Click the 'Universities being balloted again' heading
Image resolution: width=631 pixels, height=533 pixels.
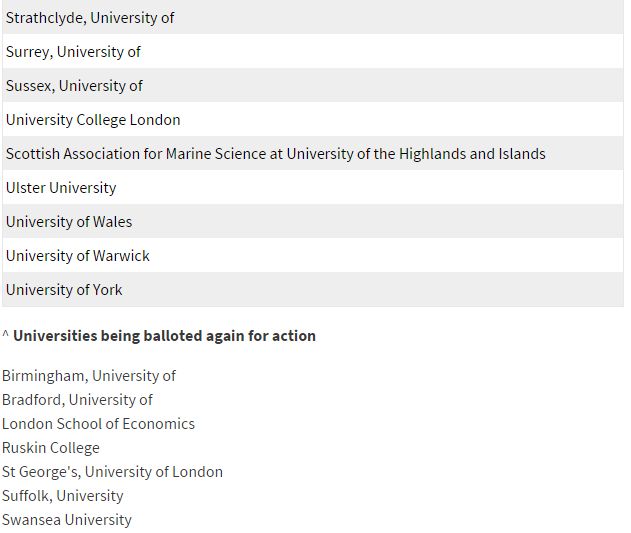164,336
